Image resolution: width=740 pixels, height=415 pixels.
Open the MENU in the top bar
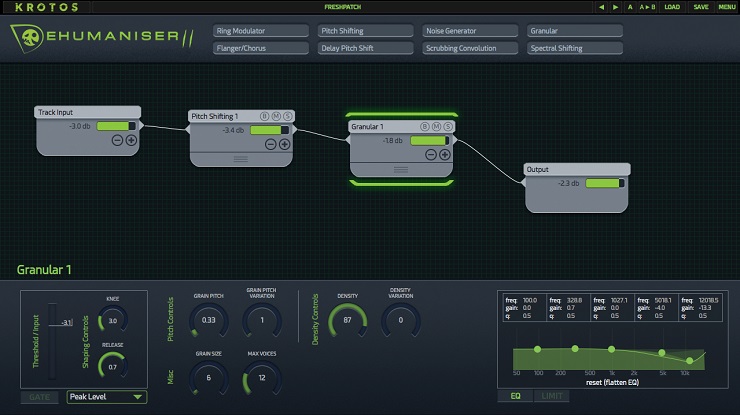pos(727,7)
